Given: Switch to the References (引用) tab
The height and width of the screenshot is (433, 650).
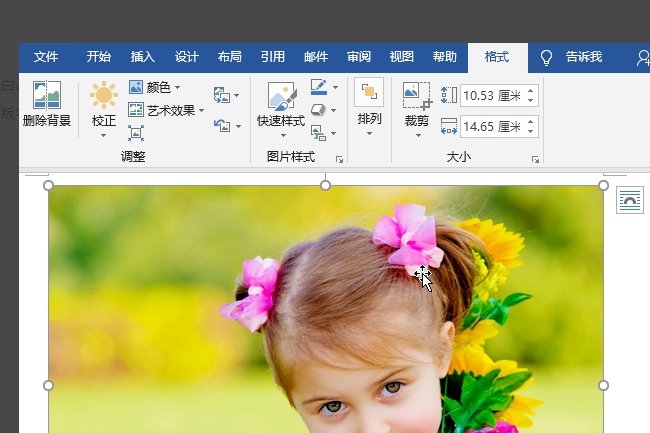Looking at the screenshot, I should click(x=273, y=57).
